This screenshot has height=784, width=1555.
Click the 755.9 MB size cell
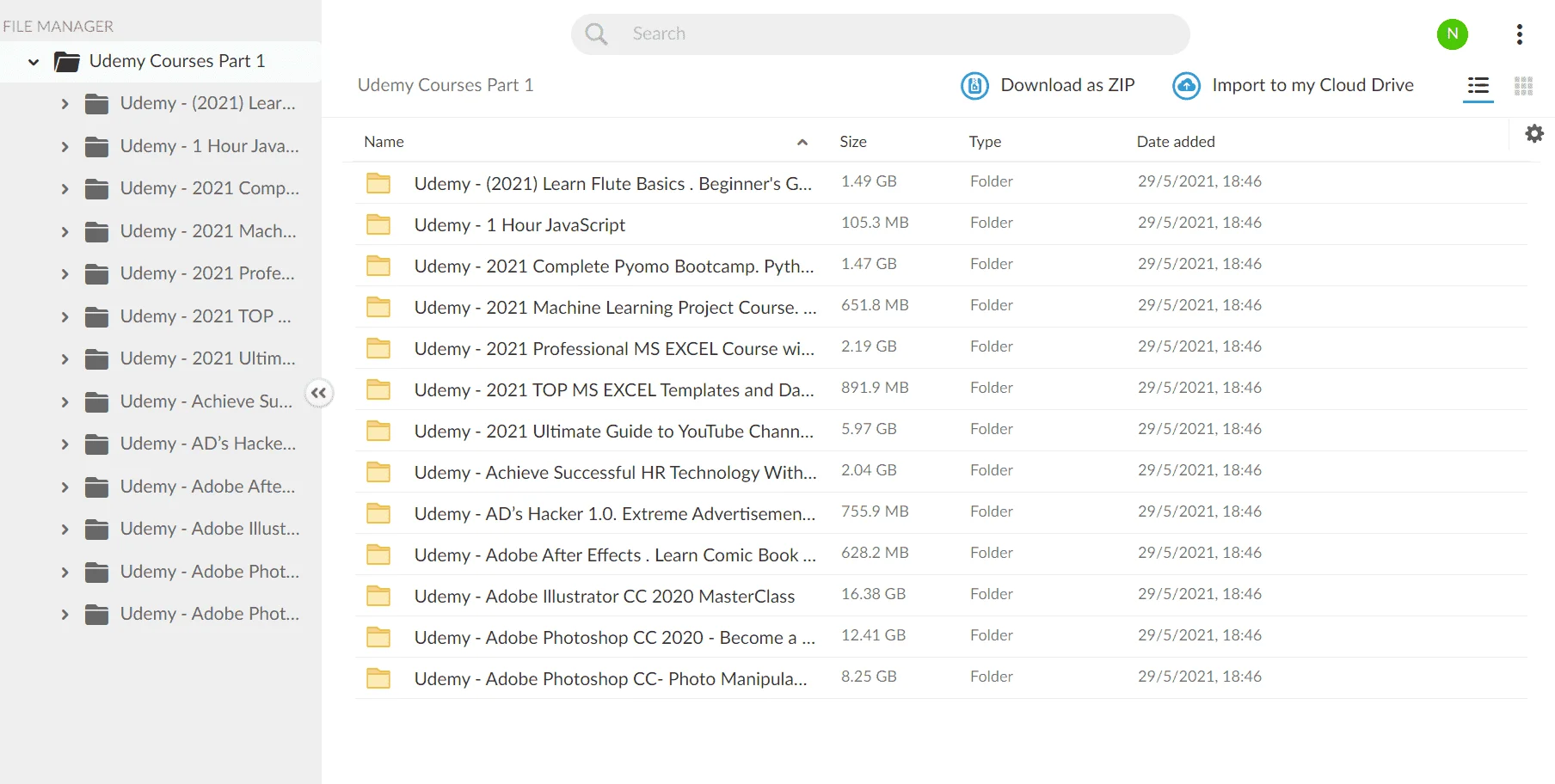tap(875, 511)
